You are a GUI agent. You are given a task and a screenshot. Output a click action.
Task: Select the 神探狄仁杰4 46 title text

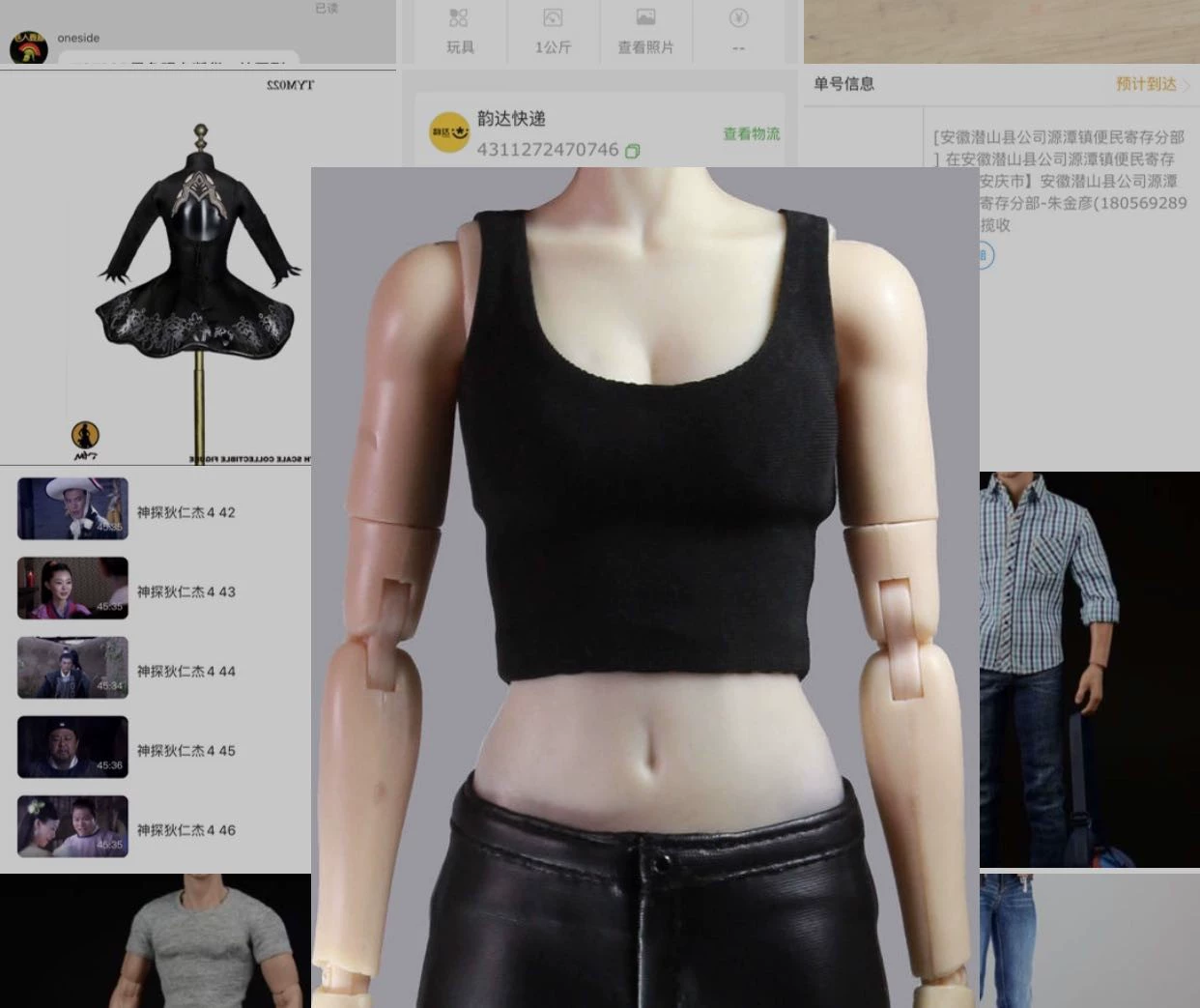[x=186, y=829]
